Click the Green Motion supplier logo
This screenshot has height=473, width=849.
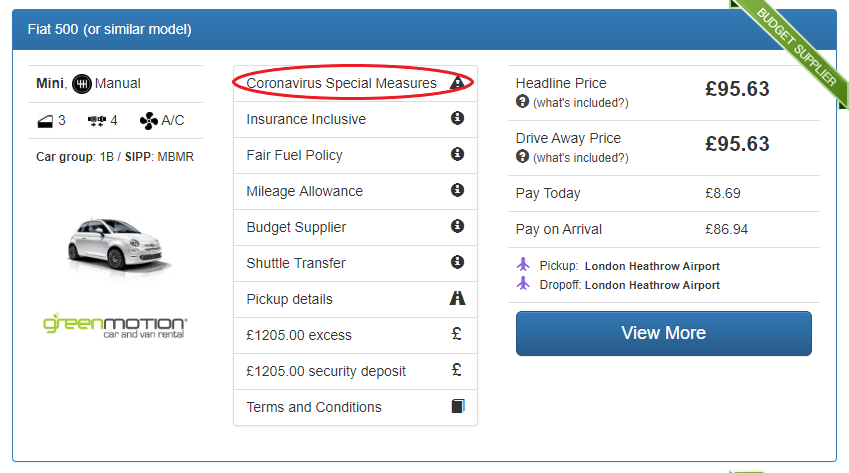pyautogui.click(x=115, y=327)
